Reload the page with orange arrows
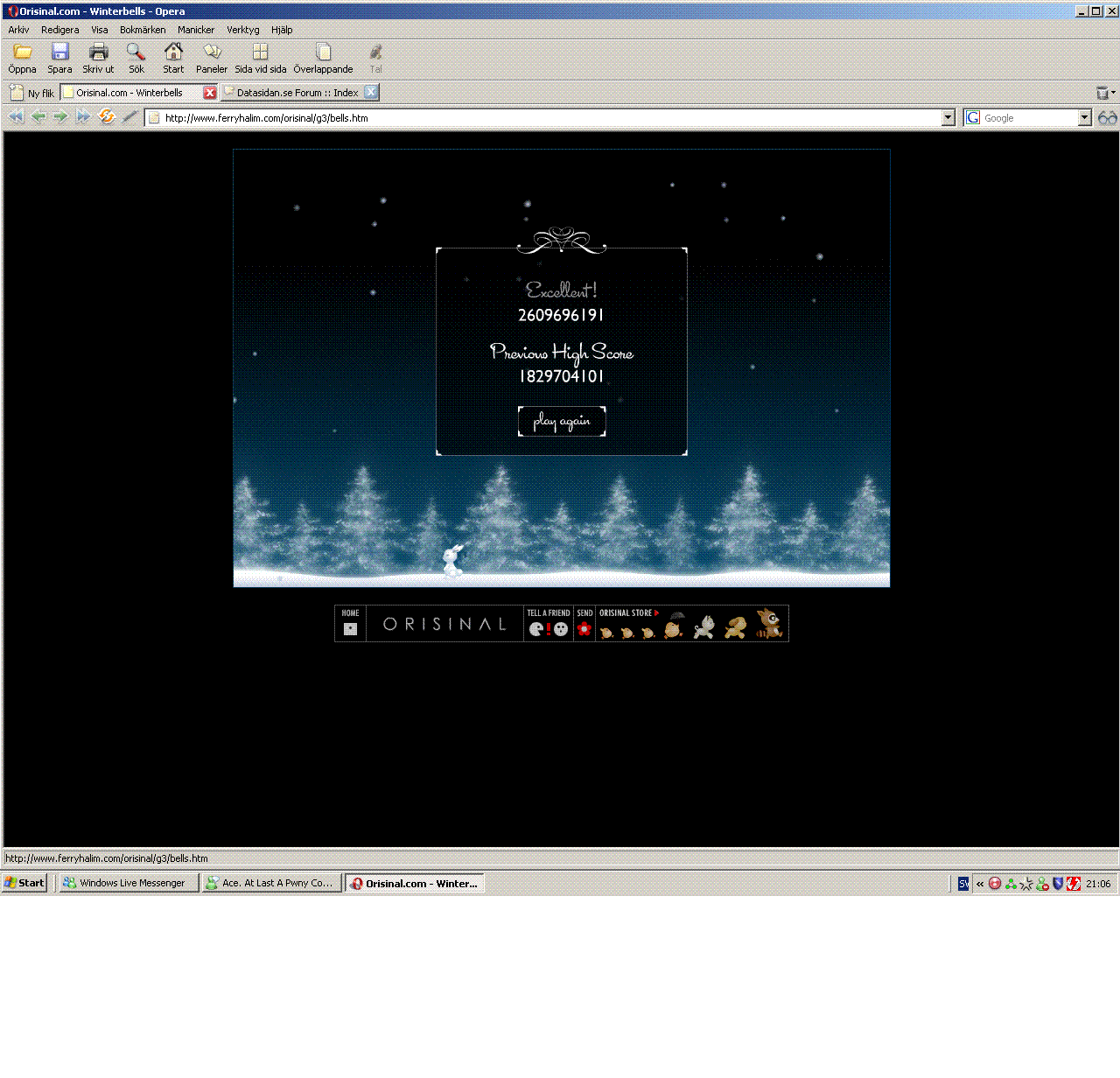The height and width of the screenshot is (1078, 1120). coord(107,116)
